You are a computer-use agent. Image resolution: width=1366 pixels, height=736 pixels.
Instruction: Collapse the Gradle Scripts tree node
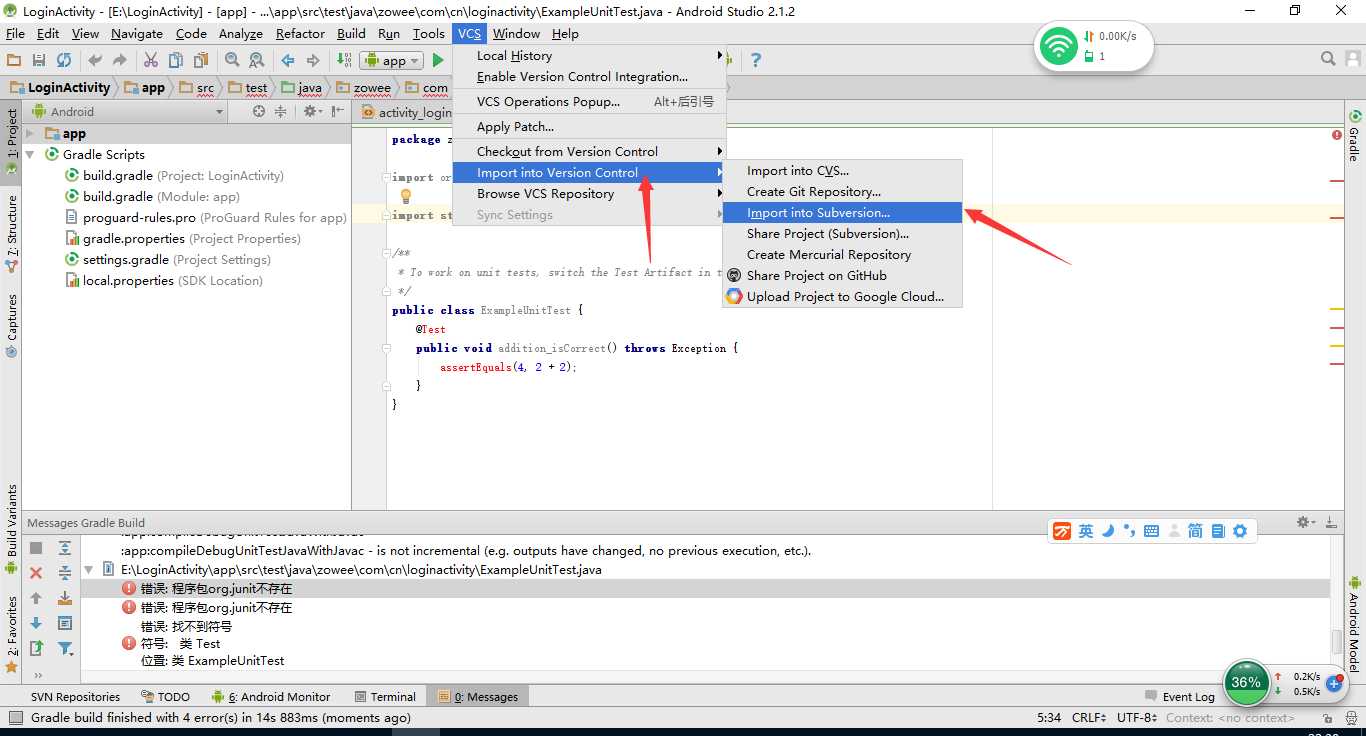point(30,155)
